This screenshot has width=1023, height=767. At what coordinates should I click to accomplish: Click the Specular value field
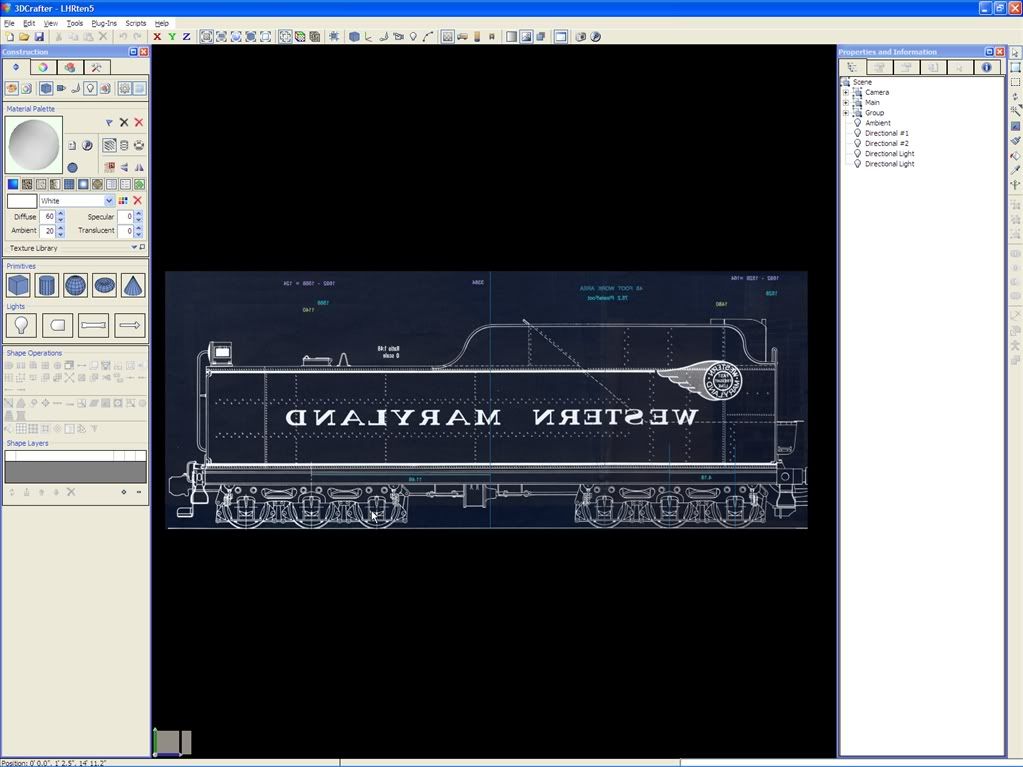(x=127, y=217)
